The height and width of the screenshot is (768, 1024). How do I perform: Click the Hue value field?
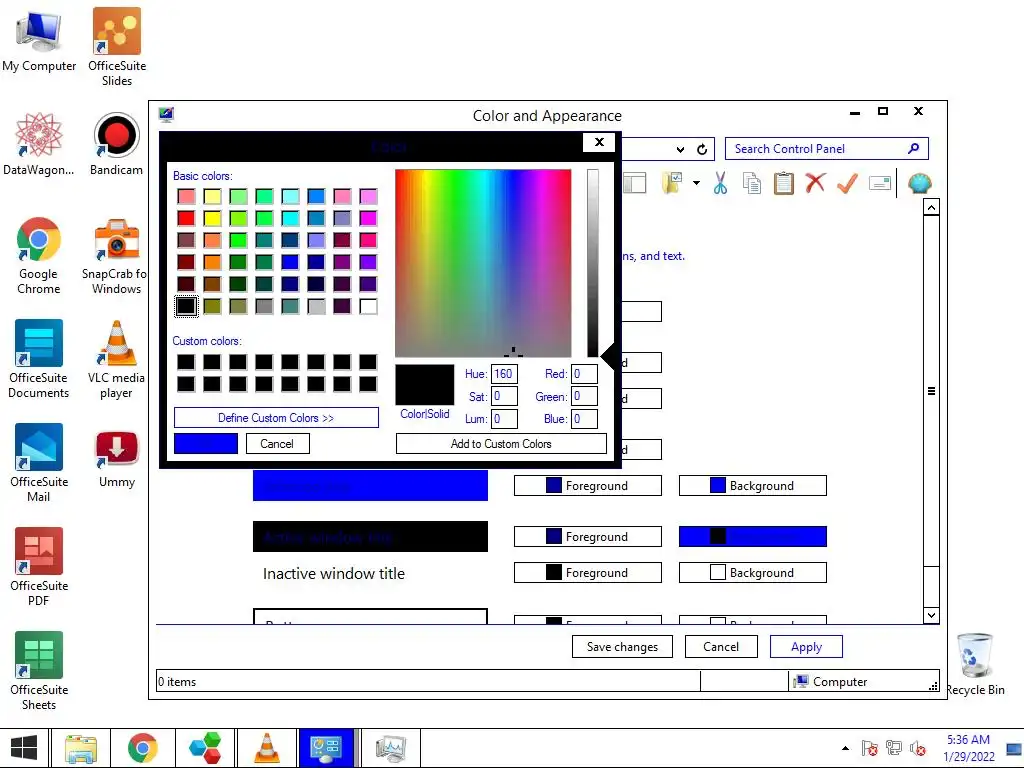pyautogui.click(x=504, y=374)
